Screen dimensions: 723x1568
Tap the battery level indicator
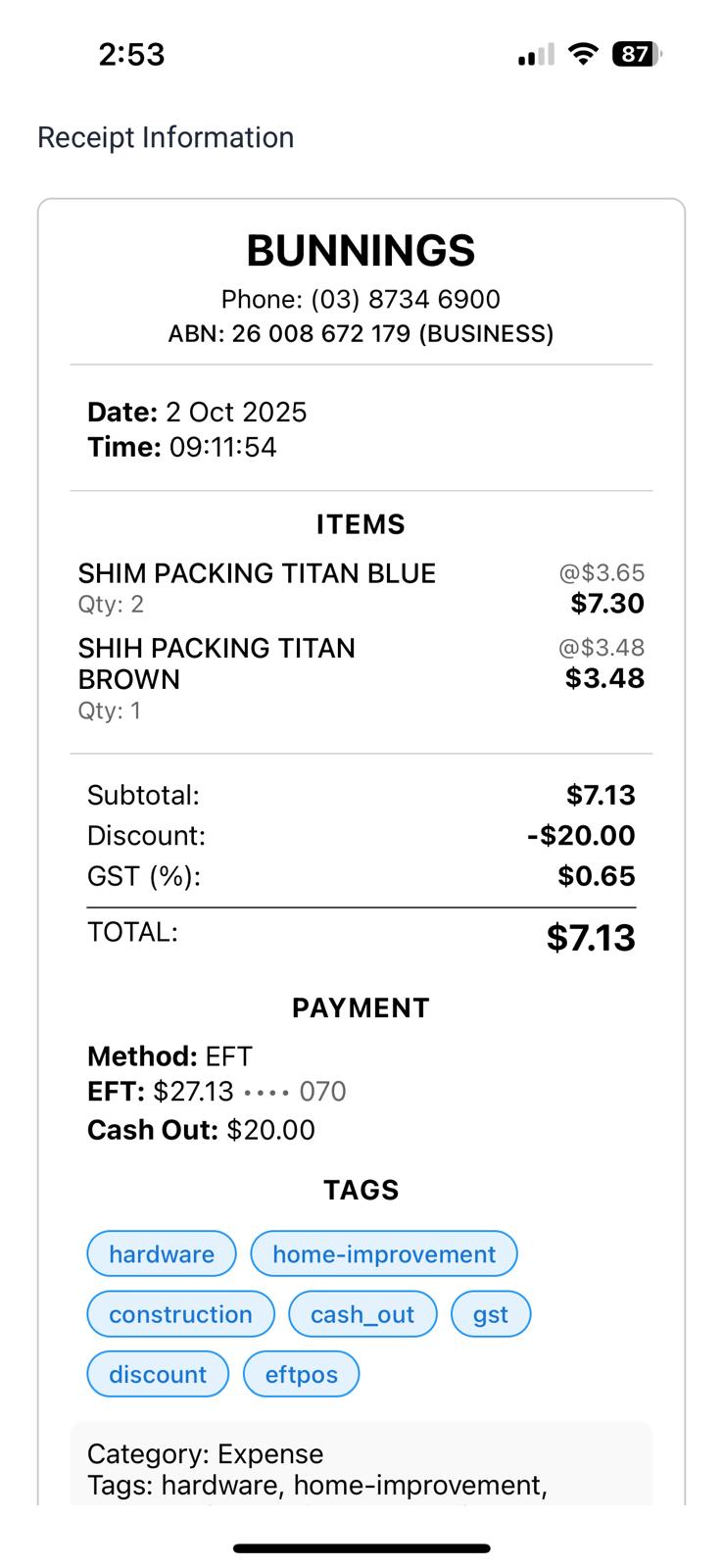636,54
